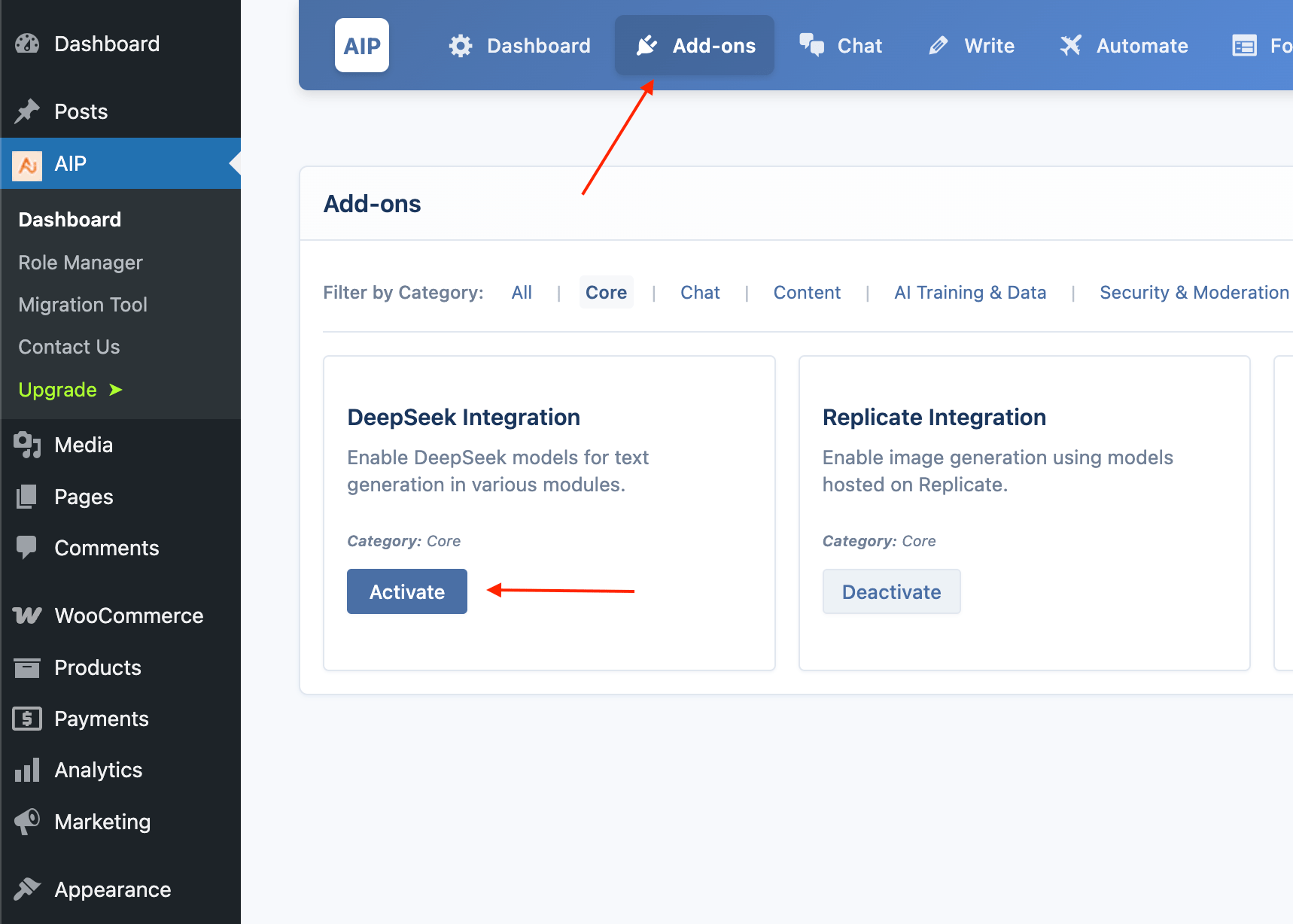Viewport: 1293px width, 924px height.
Task: Deactivate the Replicate Integration add-on
Action: (891, 591)
